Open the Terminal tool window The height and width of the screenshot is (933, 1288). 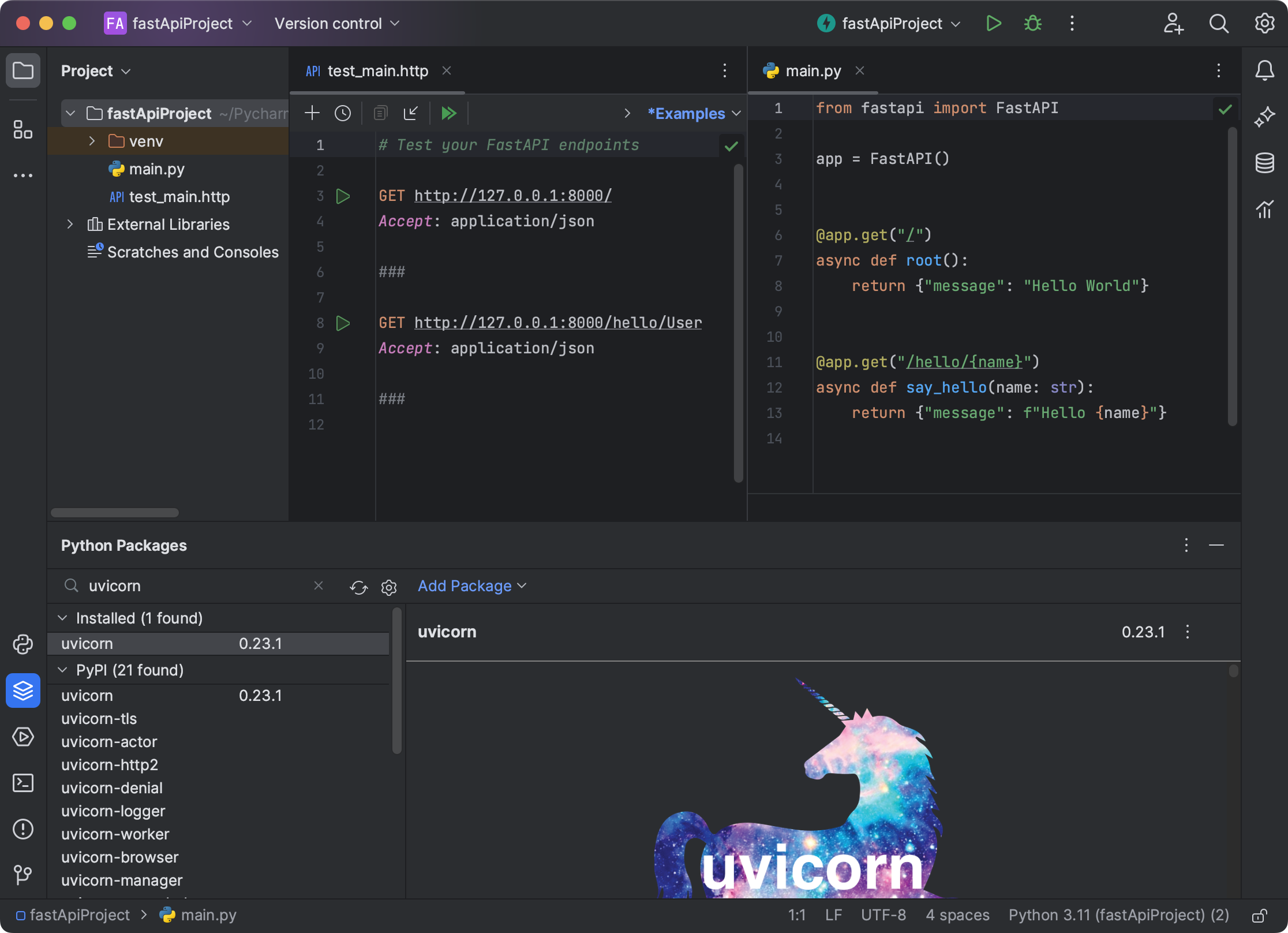tap(23, 783)
